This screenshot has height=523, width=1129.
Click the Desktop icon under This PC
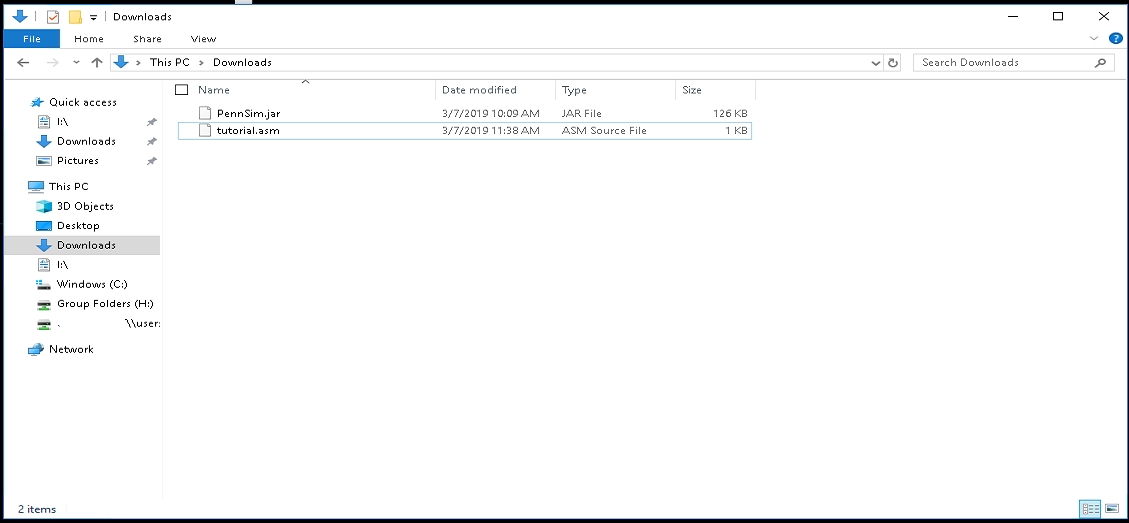(x=44, y=225)
